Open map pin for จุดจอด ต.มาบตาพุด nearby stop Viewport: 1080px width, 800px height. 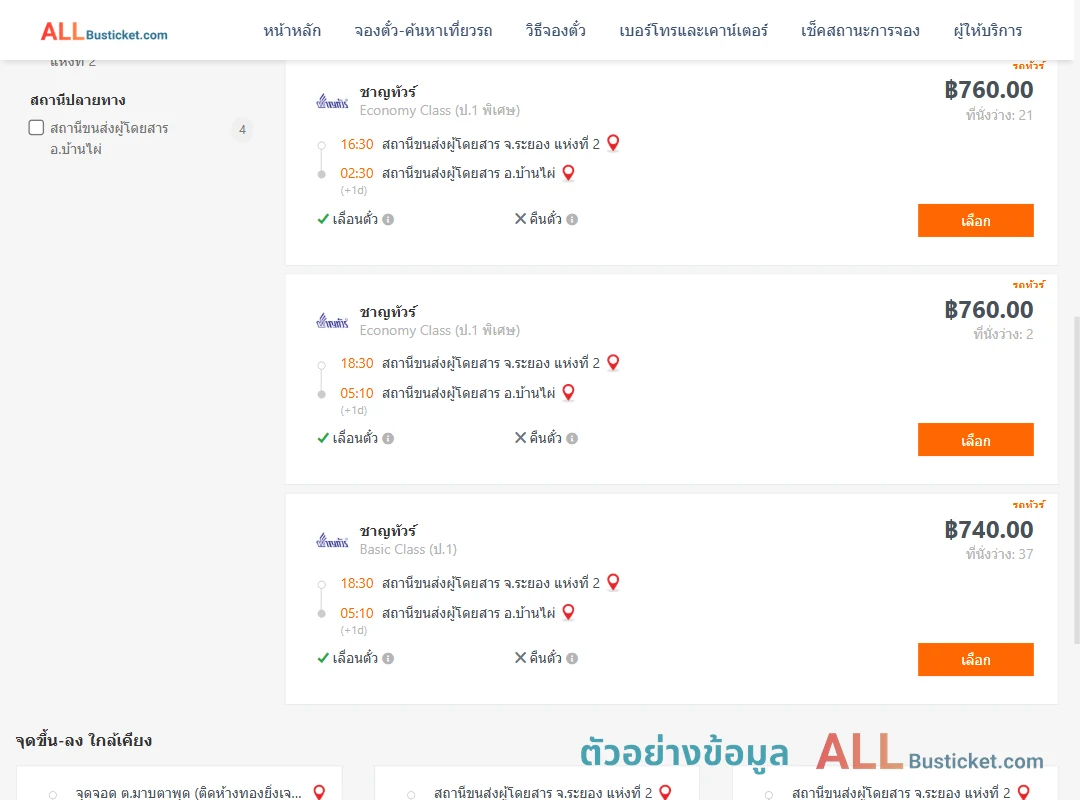point(319,792)
